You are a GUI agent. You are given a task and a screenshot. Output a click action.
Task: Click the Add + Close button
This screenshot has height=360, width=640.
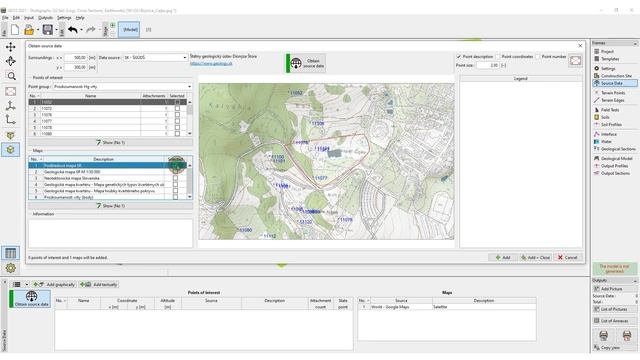535,258
